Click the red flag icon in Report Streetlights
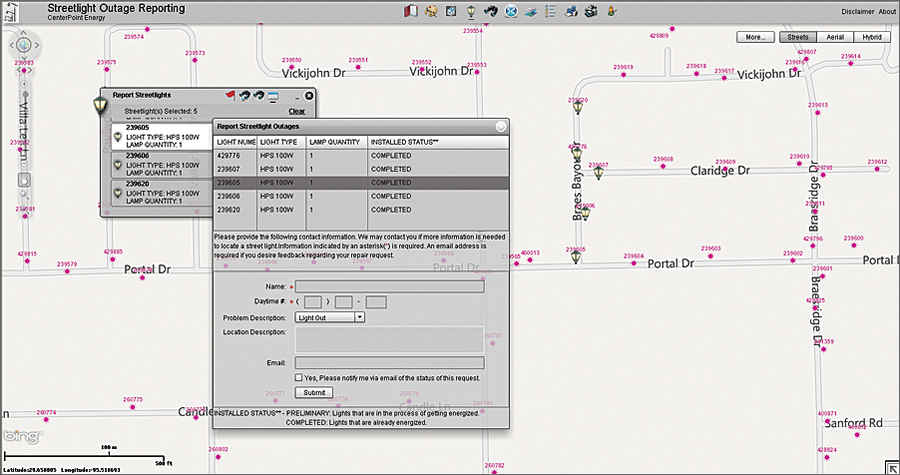The width and height of the screenshot is (900, 475). point(228,95)
